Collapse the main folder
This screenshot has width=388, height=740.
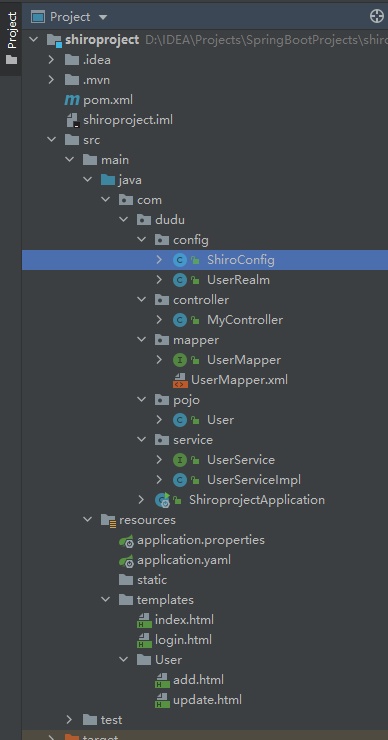click(x=69, y=160)
